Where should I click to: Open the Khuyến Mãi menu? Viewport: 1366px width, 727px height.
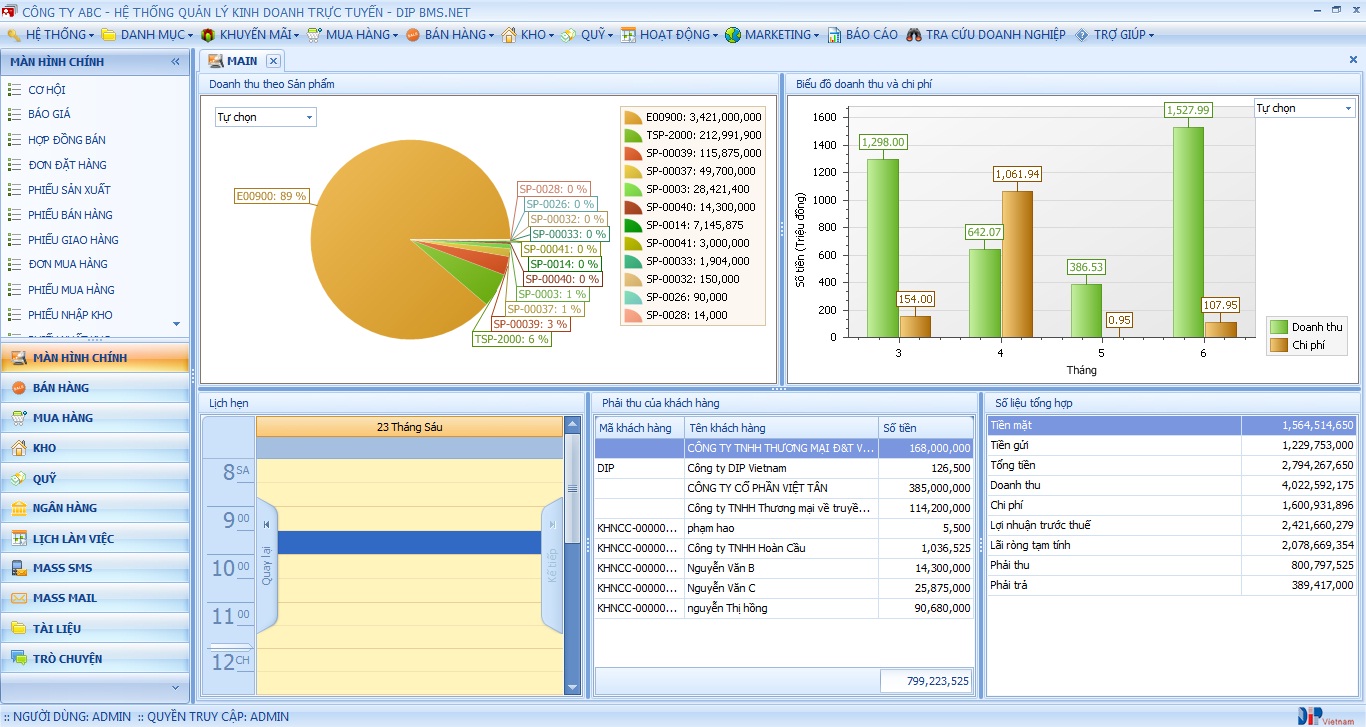[x=251, y=34]
